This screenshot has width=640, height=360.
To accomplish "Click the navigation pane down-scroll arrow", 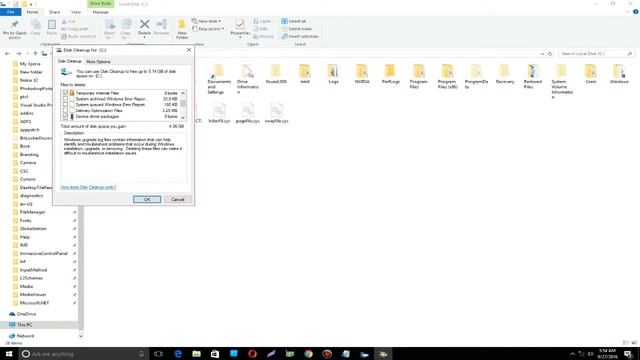I will click(x=81, y=336).
